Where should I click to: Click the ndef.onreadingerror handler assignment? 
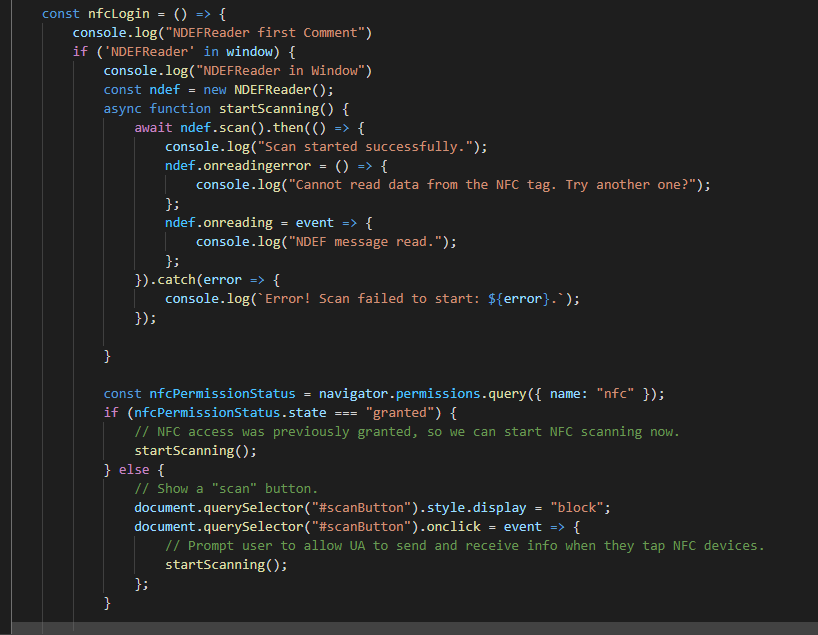(240, 165)
